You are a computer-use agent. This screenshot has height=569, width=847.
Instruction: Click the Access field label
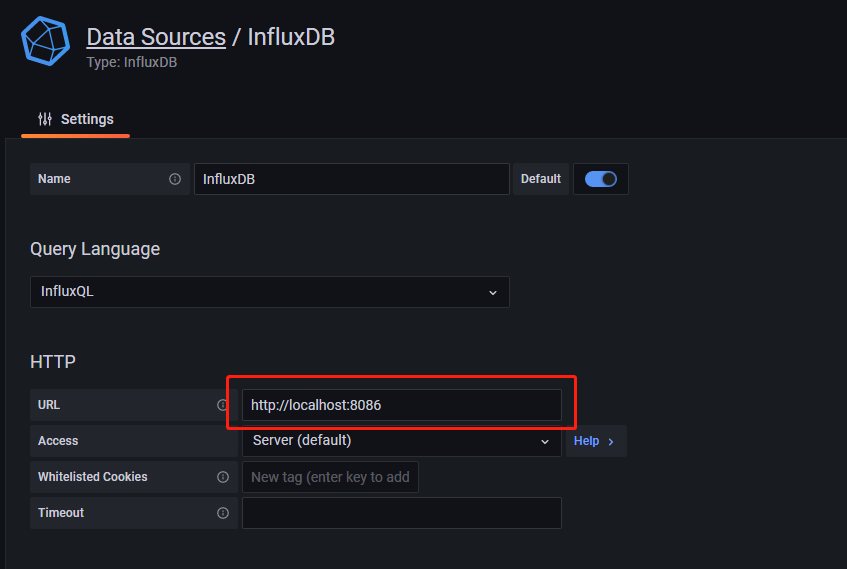58,441
